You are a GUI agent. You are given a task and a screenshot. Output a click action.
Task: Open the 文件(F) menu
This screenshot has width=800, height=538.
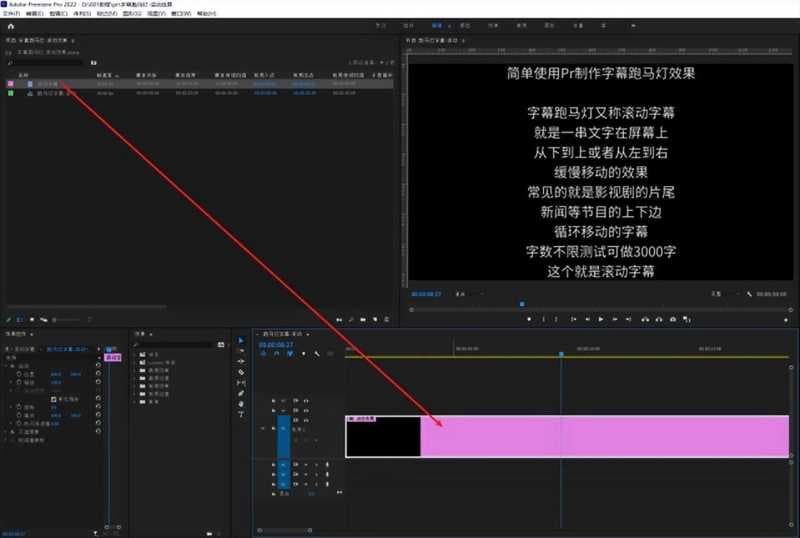click(x=11, y=14)
